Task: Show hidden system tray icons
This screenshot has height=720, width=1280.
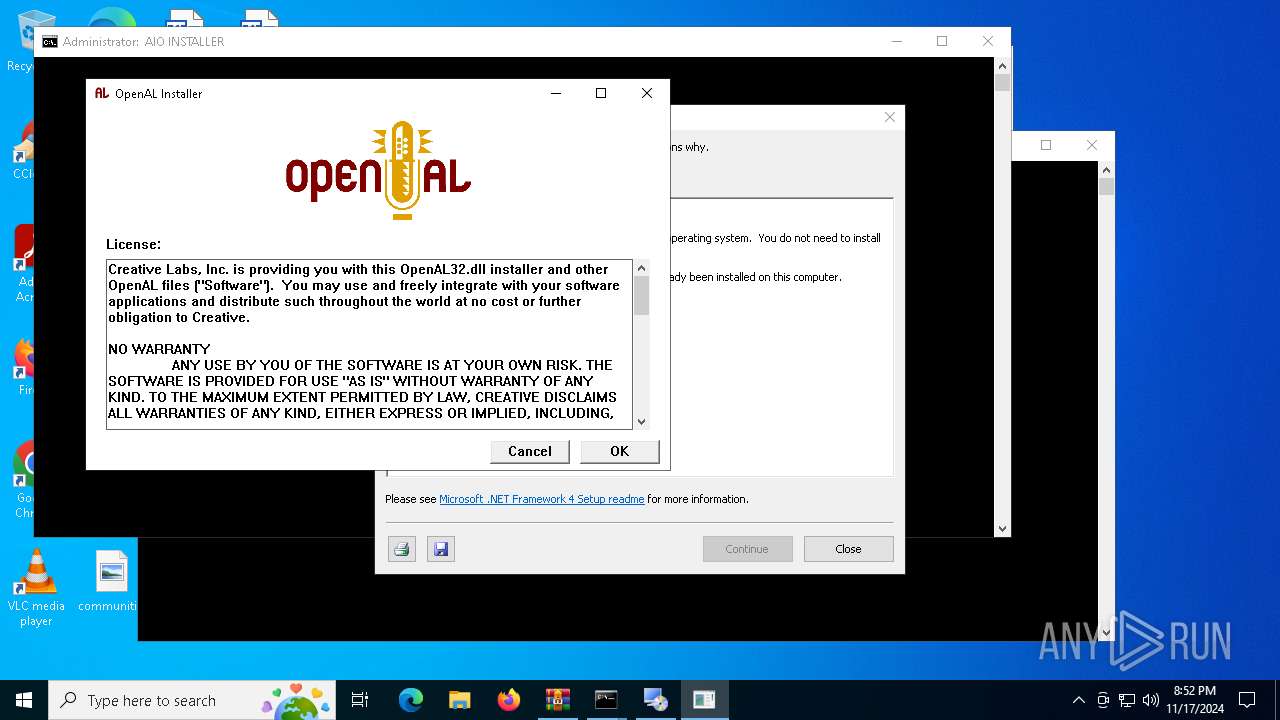Action: coord(1078,700)
